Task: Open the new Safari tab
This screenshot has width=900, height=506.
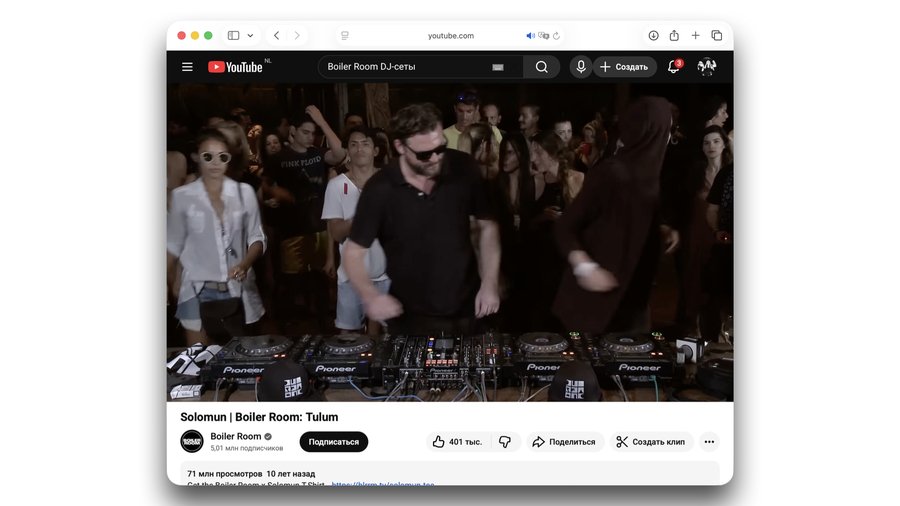Action: click(x=695, y=35)
